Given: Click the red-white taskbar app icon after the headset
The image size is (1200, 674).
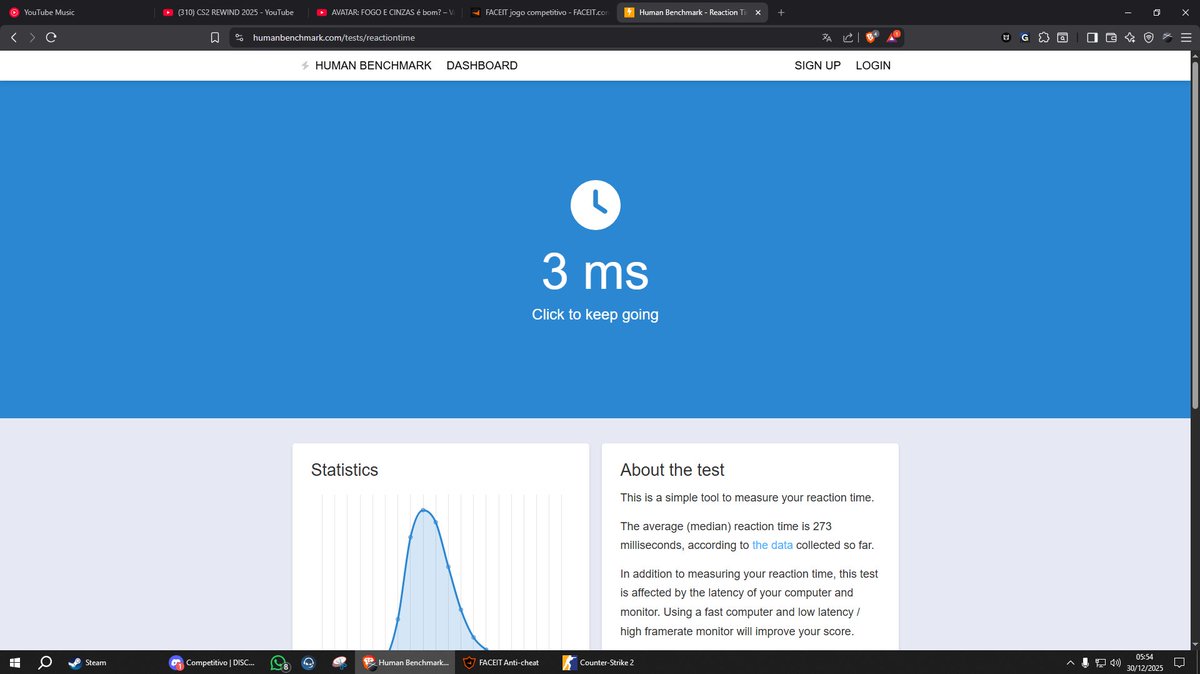Looking at the screenshot, I should pos(339,662).
